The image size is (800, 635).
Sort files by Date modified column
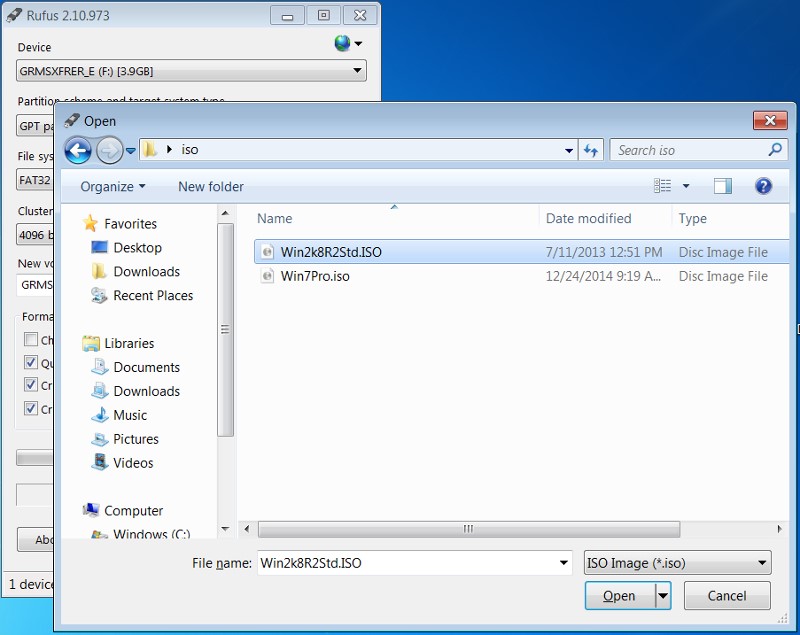tap(588, 218)
